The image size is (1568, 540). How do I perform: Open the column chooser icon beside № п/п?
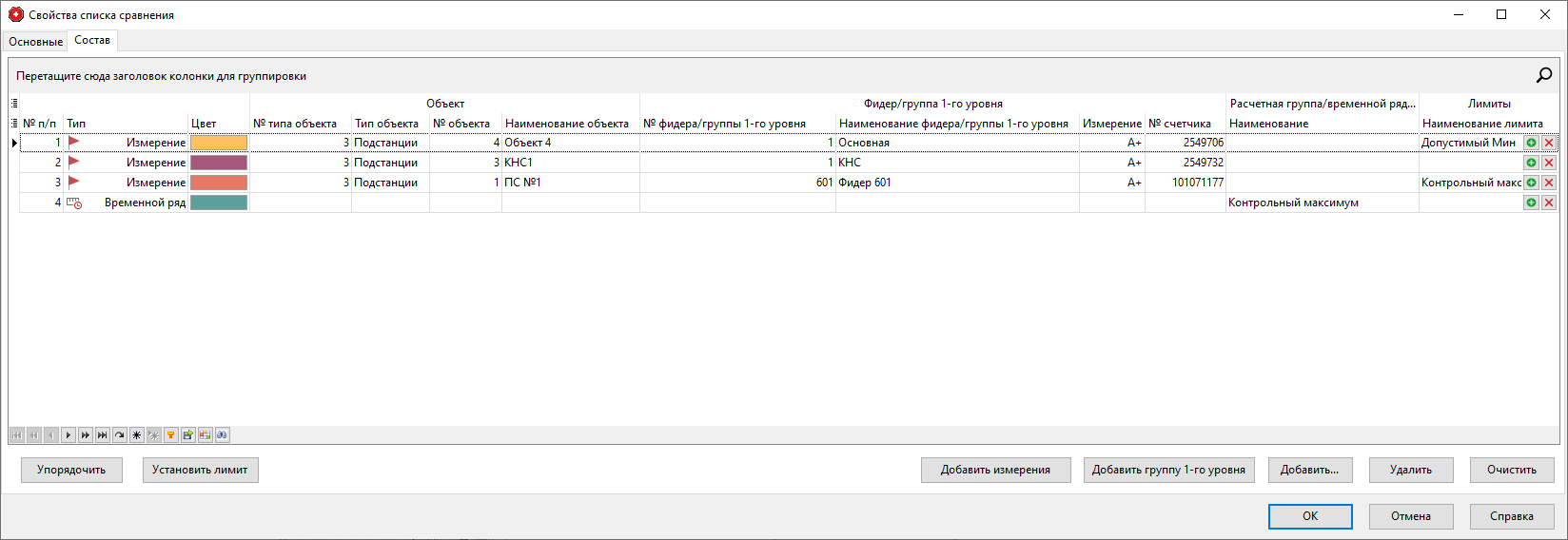14,124
